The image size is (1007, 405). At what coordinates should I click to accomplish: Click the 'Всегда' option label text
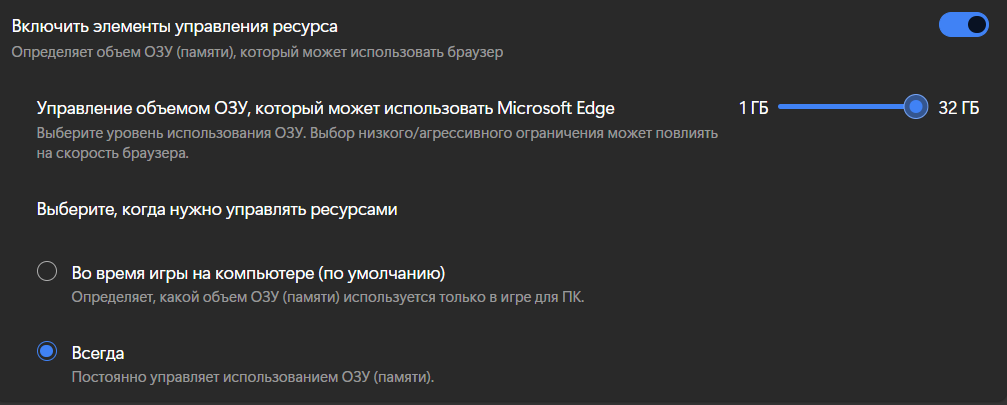pos(99,353)
